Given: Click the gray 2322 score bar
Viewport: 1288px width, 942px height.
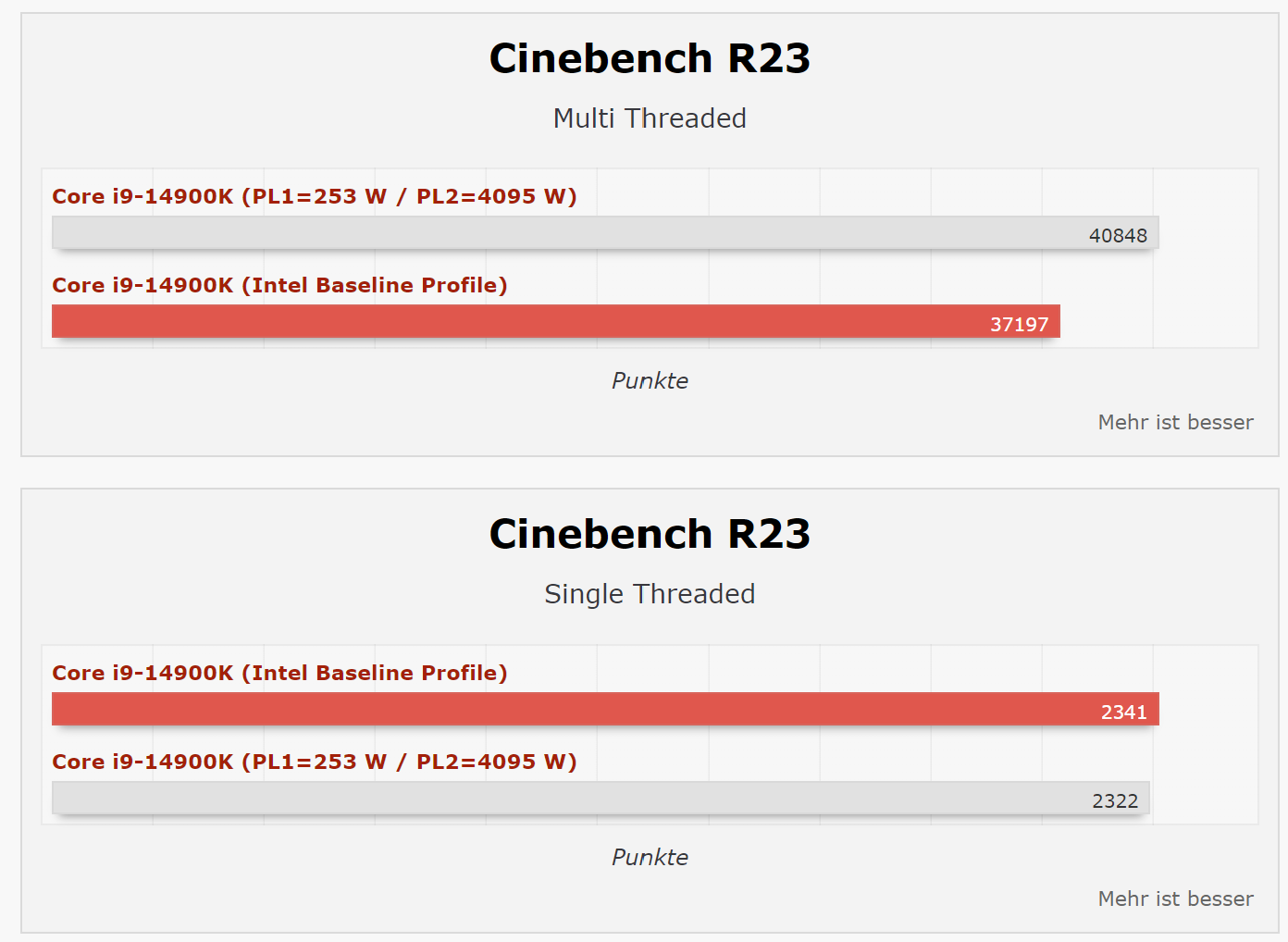Looking at the screenshot, I should (x=601, y=798).
